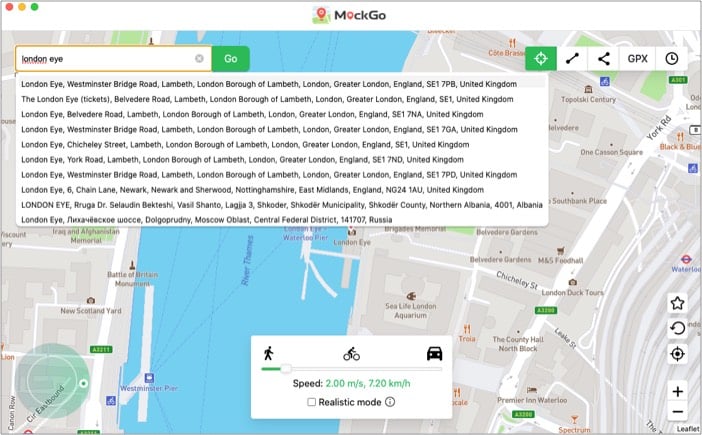The width and height of the screenshot is (702, 435).
Task: Click the joystick direction control circle
Action: pyautogui.click(x=52, y=381)
